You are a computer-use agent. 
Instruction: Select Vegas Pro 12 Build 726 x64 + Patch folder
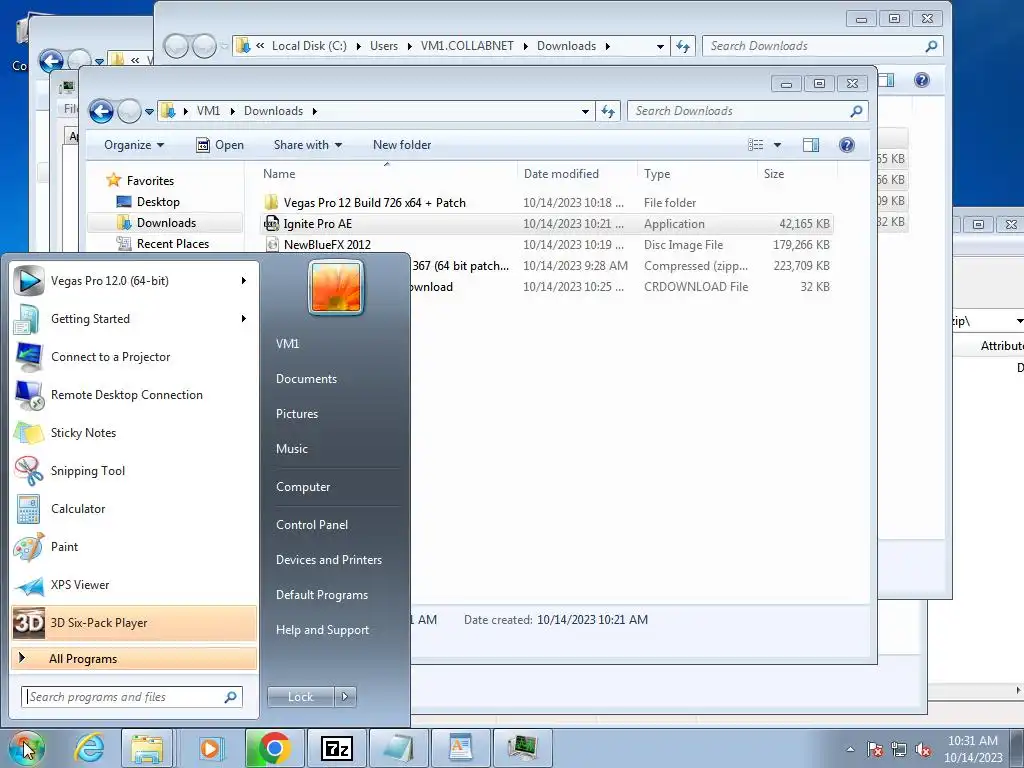374,202
